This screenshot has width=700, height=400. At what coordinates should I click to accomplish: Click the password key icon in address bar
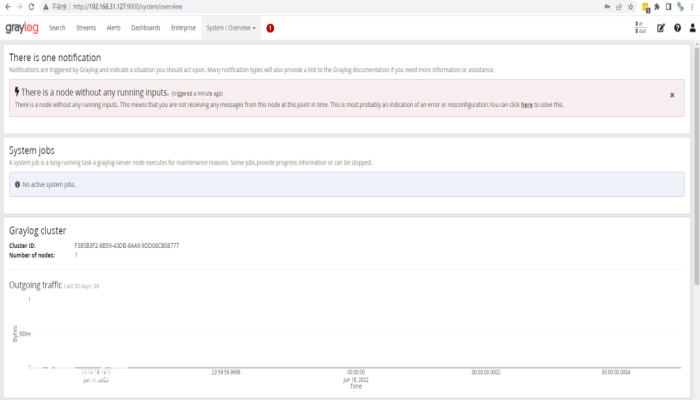[607, 7]
